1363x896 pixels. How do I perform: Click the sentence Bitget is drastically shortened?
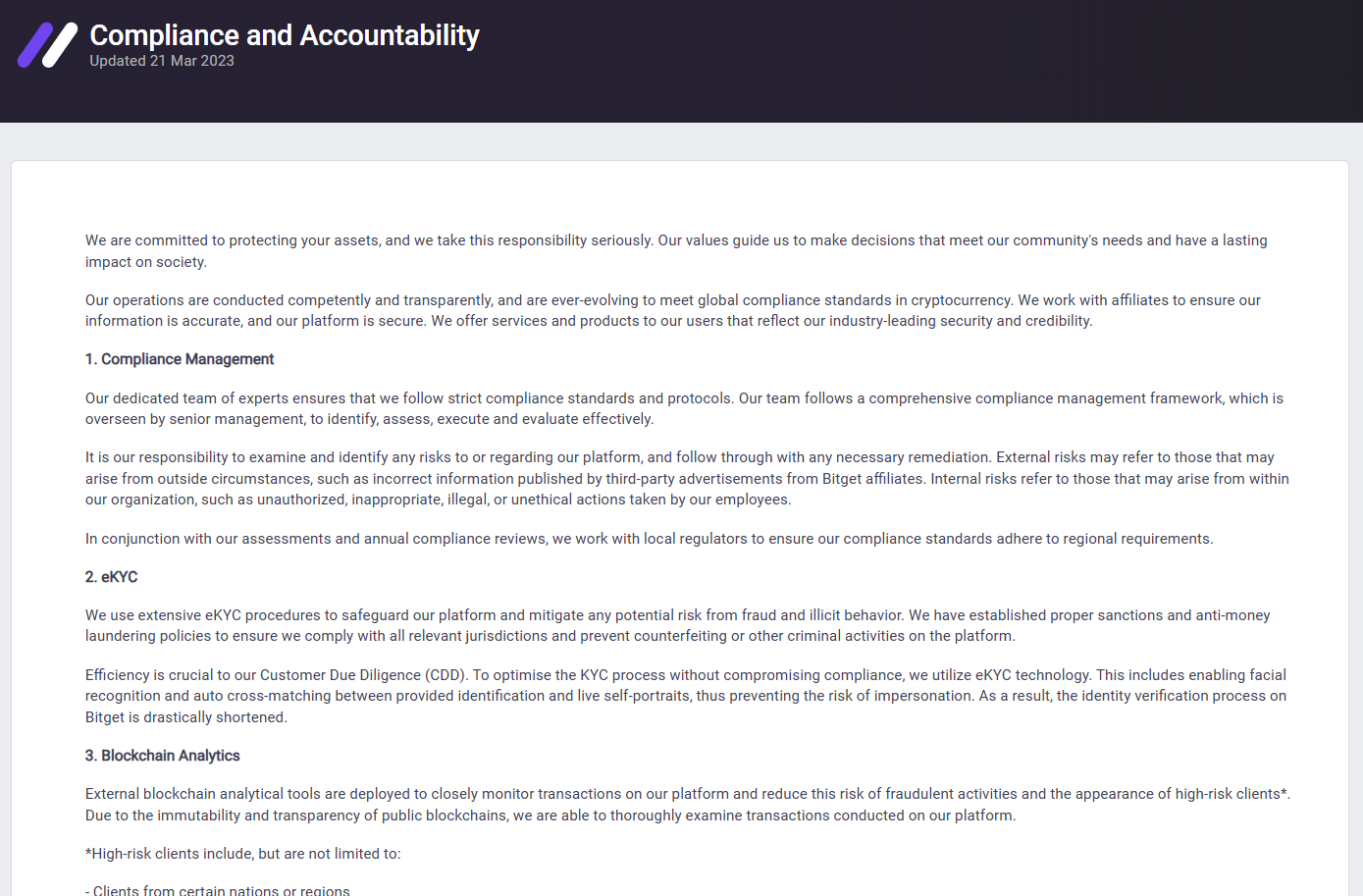pos(185,717)
